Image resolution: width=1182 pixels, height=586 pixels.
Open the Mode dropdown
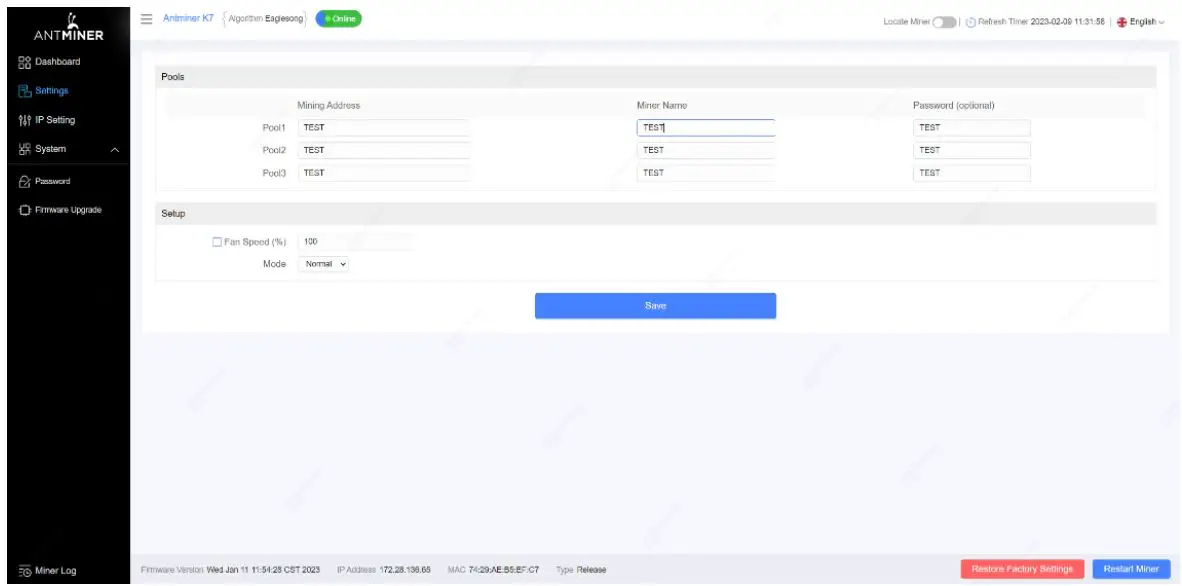323,265
